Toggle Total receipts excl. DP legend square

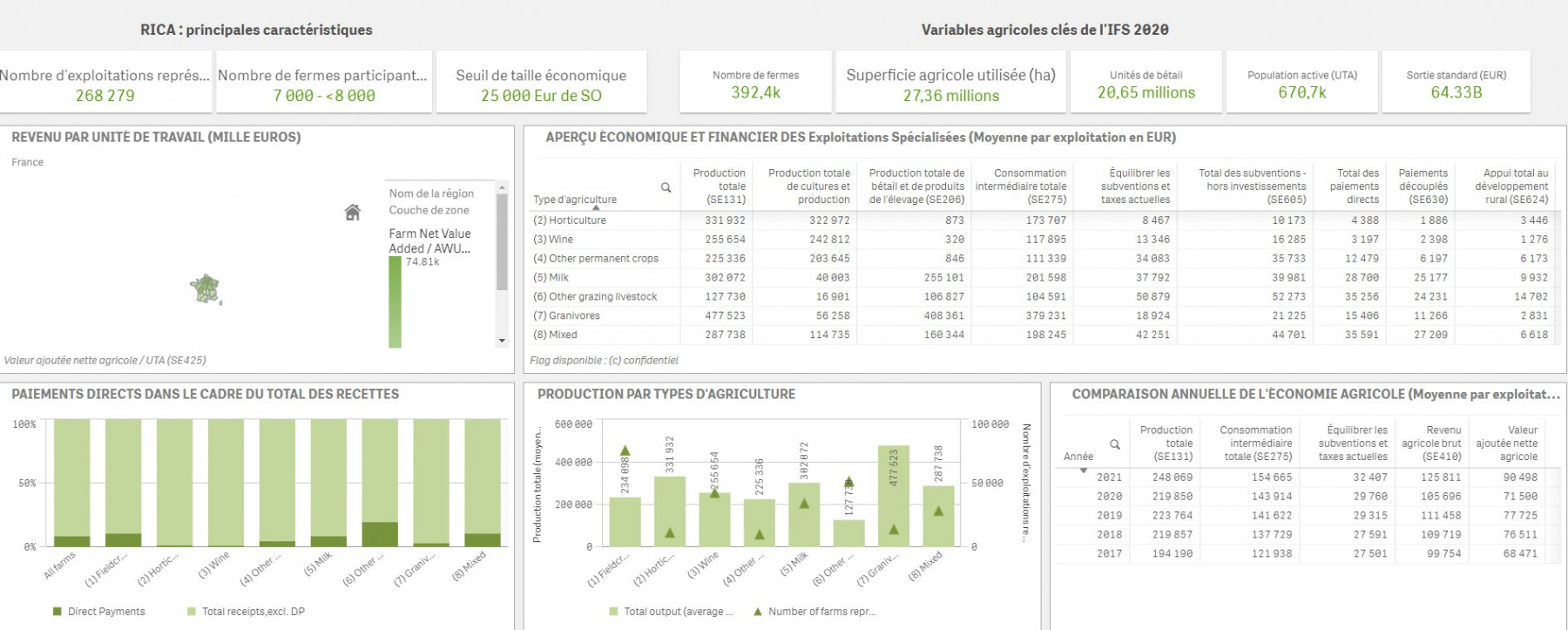point(192,612)
